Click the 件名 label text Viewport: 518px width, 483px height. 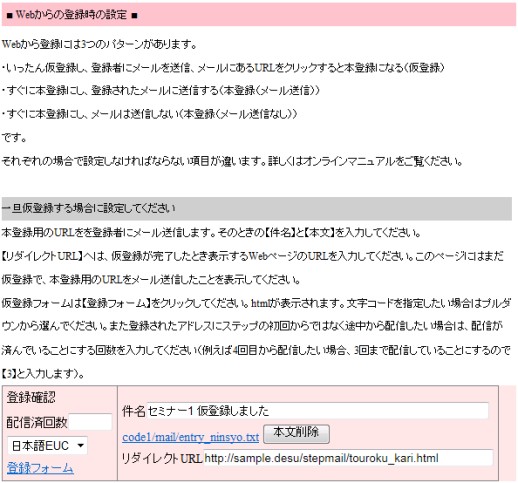tap(134, 411)
